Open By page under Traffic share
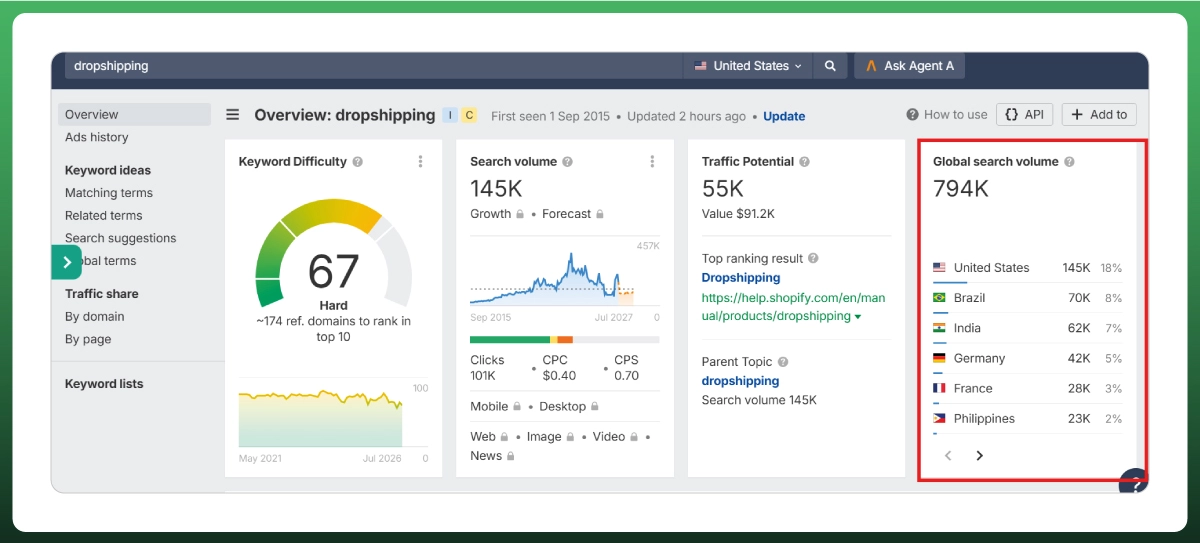1200x543 pixels. (89, 339)
